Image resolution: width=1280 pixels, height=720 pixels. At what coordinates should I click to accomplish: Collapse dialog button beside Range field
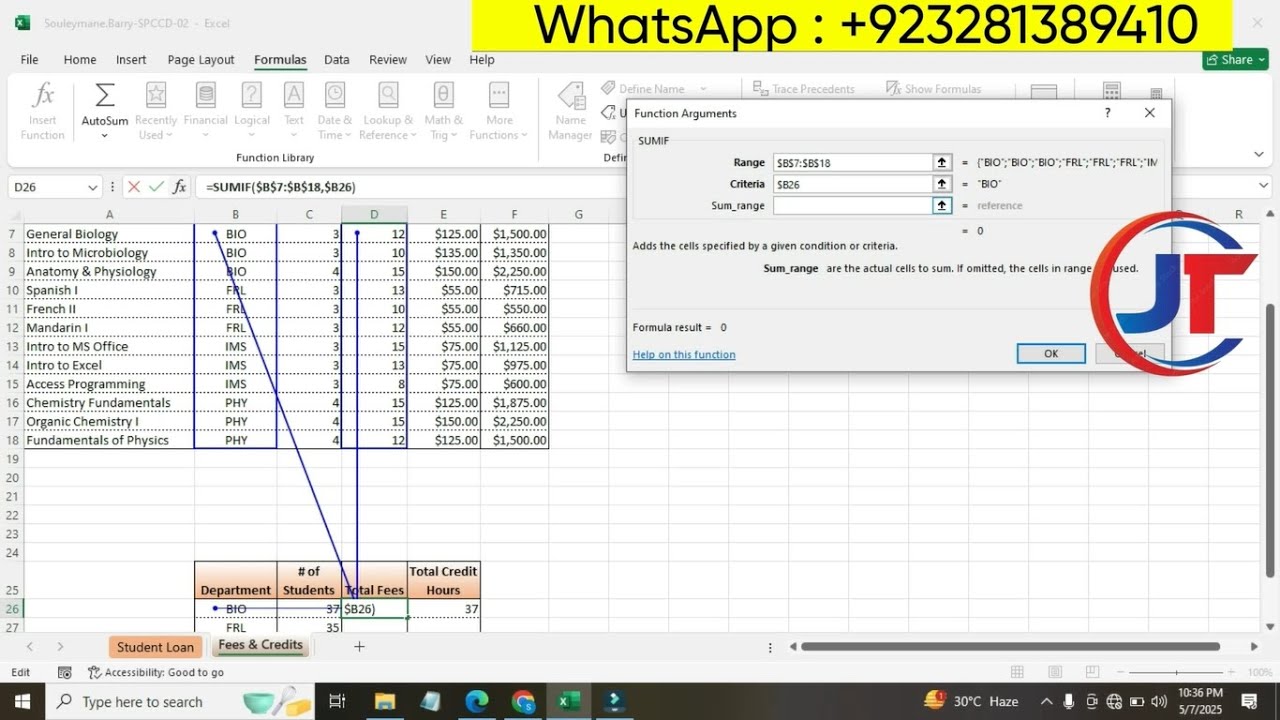click(941, 162)
